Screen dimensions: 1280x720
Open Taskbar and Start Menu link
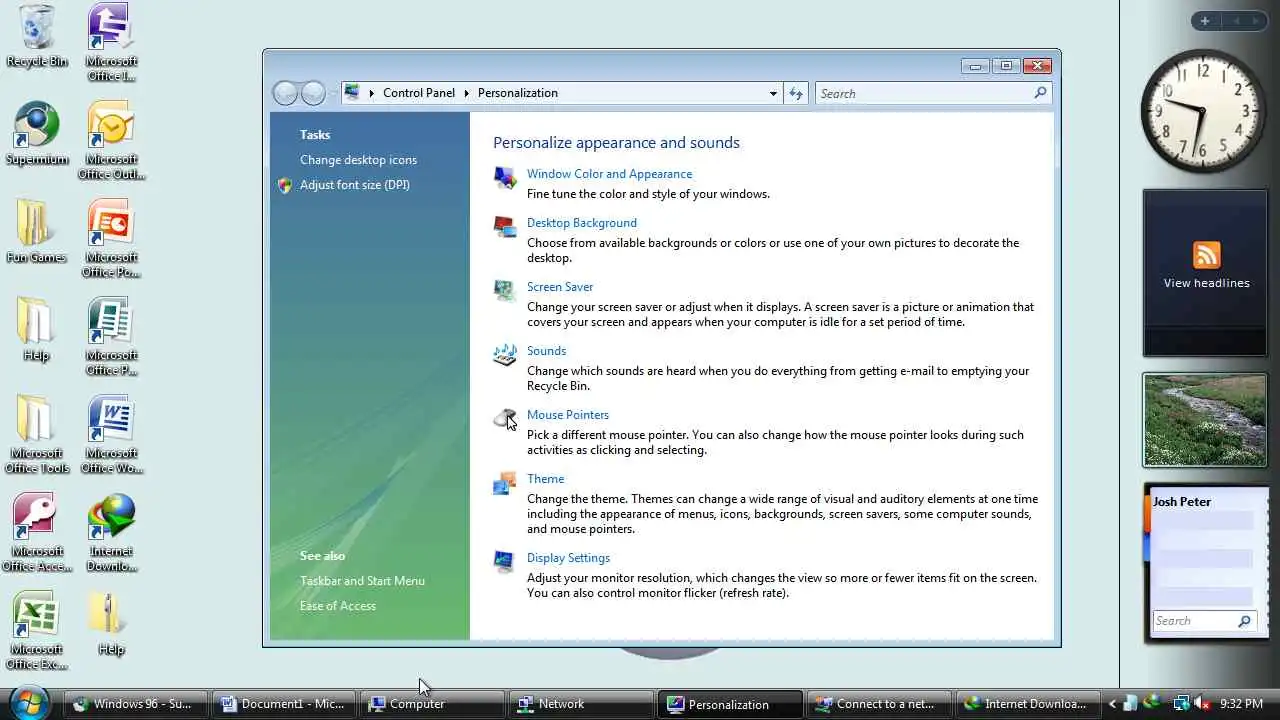362,581
